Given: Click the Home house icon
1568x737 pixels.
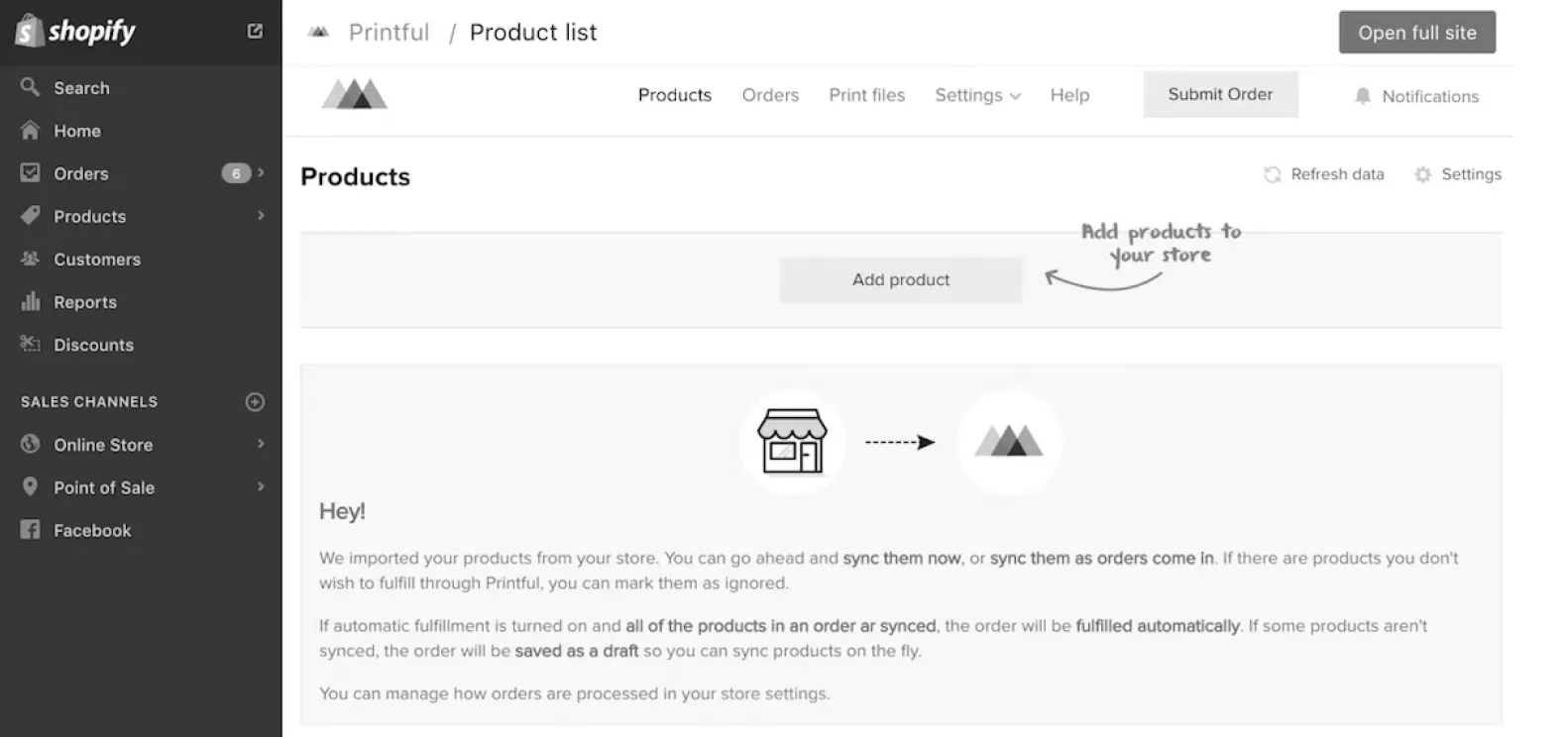Looking at the screenshot, I should [x=30, y=130].
